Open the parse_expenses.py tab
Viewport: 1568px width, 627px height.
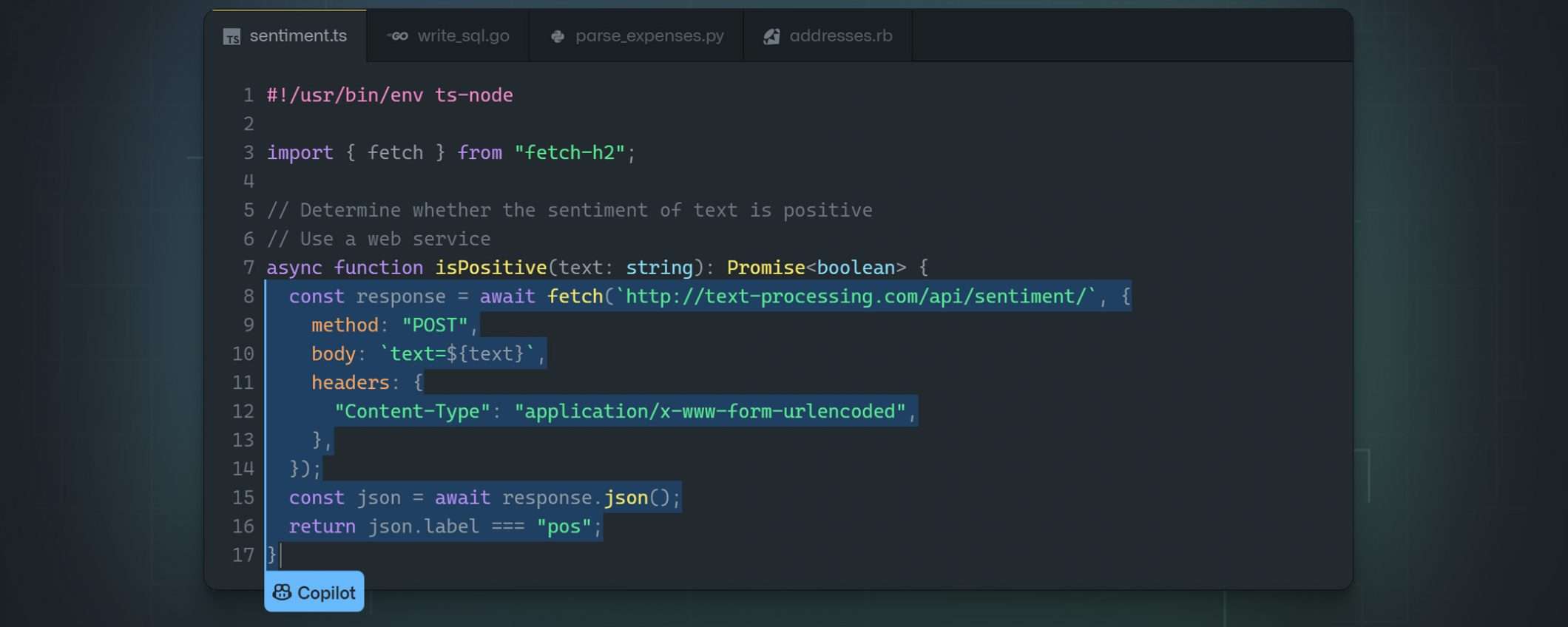(649, 36)
